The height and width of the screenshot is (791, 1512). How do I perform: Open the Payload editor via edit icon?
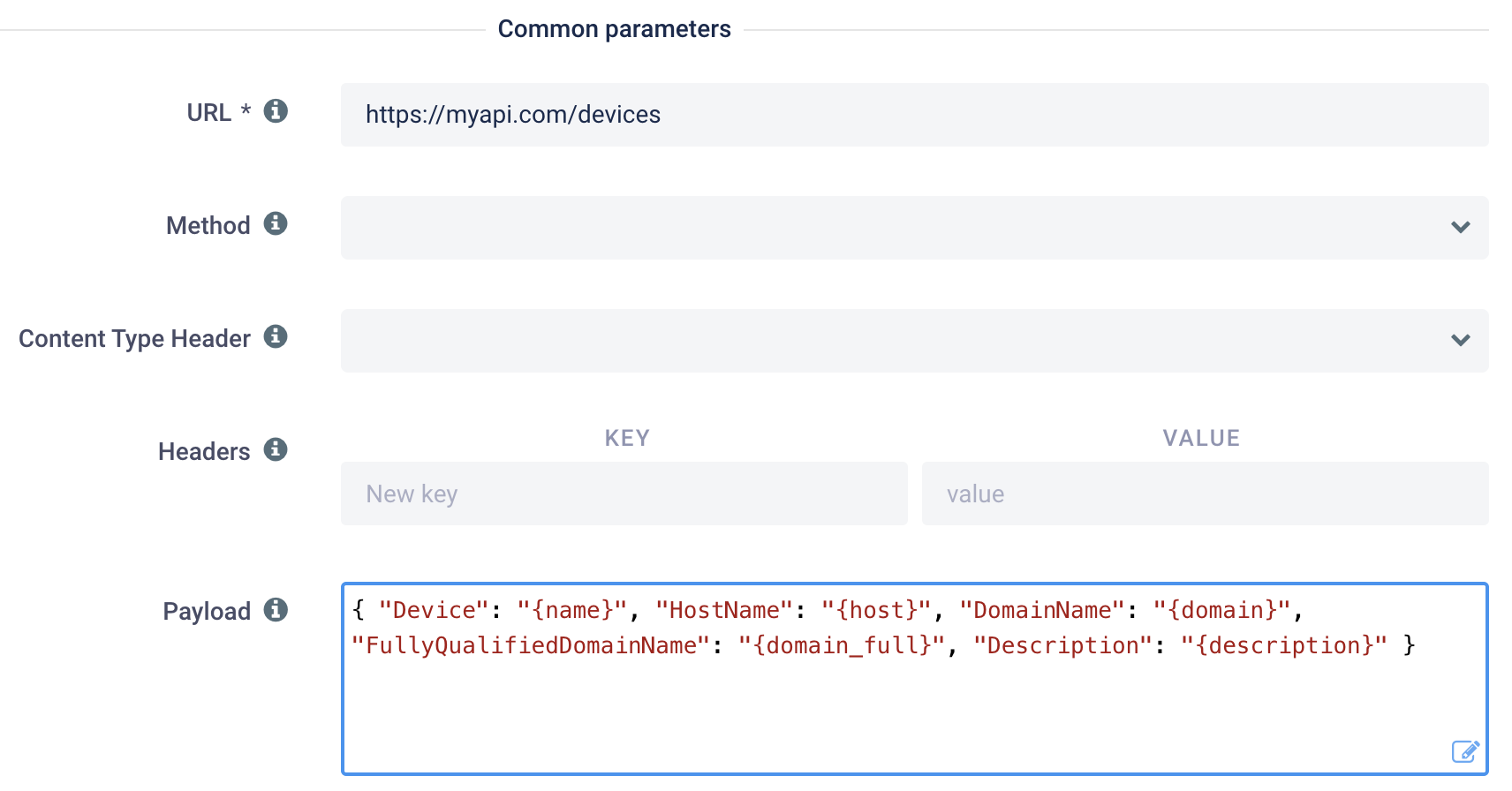tap(1465, 751)
